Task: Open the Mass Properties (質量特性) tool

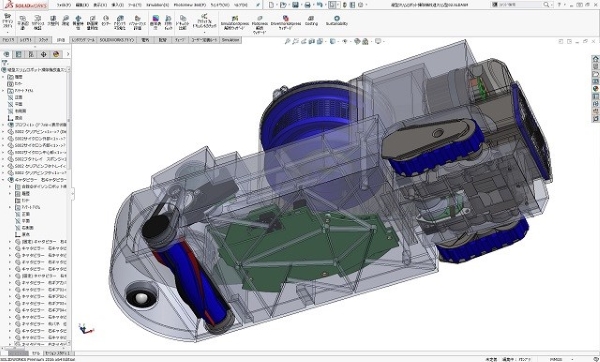Action: click(78, 22)
